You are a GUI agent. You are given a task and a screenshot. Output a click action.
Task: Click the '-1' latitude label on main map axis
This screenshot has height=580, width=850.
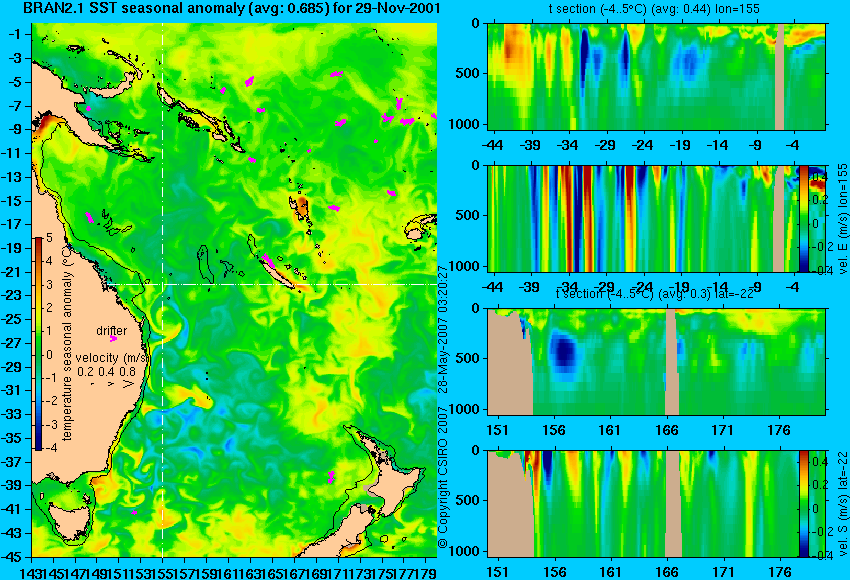point(16,34)
